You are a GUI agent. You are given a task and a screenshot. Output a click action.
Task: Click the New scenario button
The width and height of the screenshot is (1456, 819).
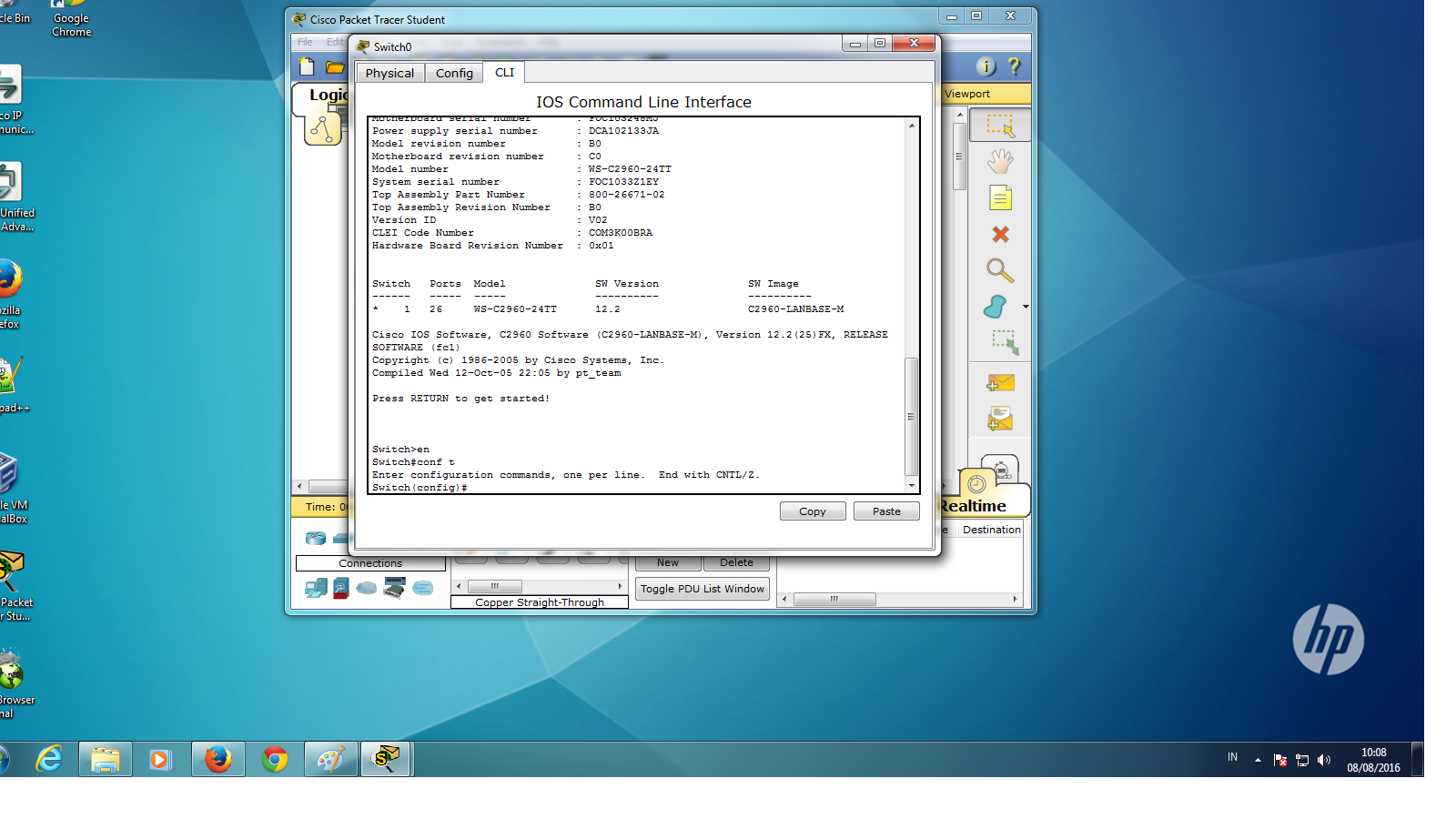point(668,563)
